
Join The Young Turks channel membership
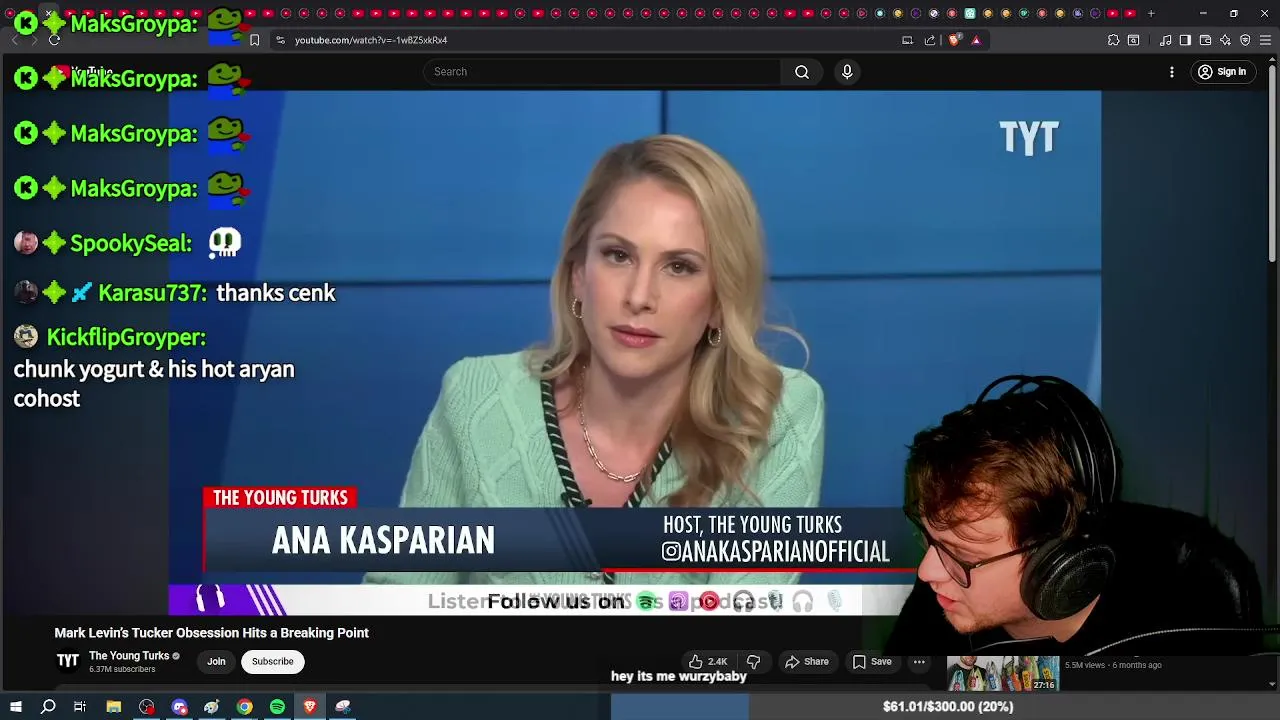216,661
